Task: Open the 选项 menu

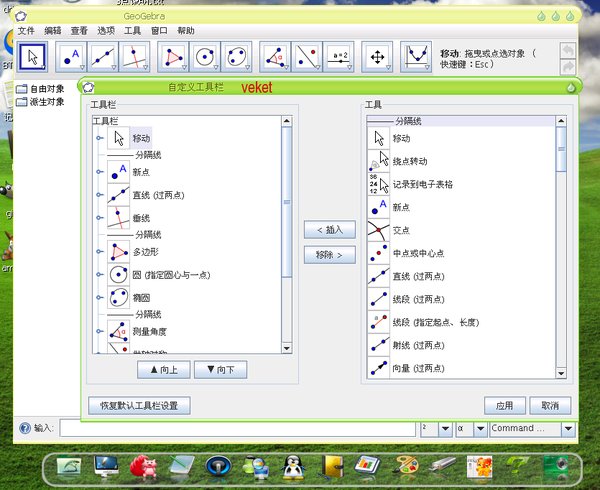Action: click(106, 31)
